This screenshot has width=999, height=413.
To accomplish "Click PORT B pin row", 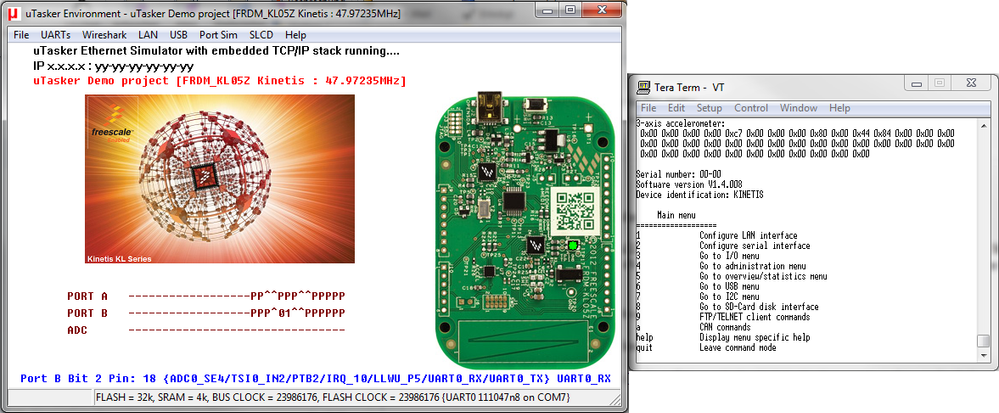I will tap(236, 313).
